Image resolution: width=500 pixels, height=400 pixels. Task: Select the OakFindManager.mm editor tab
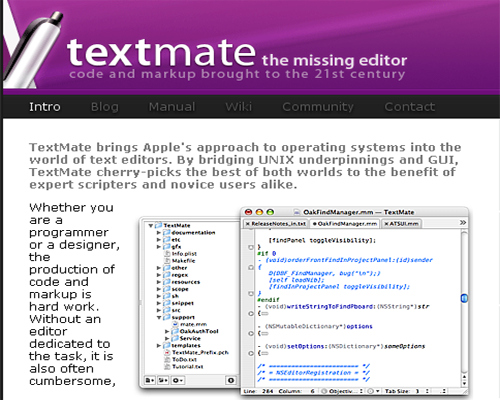[x=345, y=224]
